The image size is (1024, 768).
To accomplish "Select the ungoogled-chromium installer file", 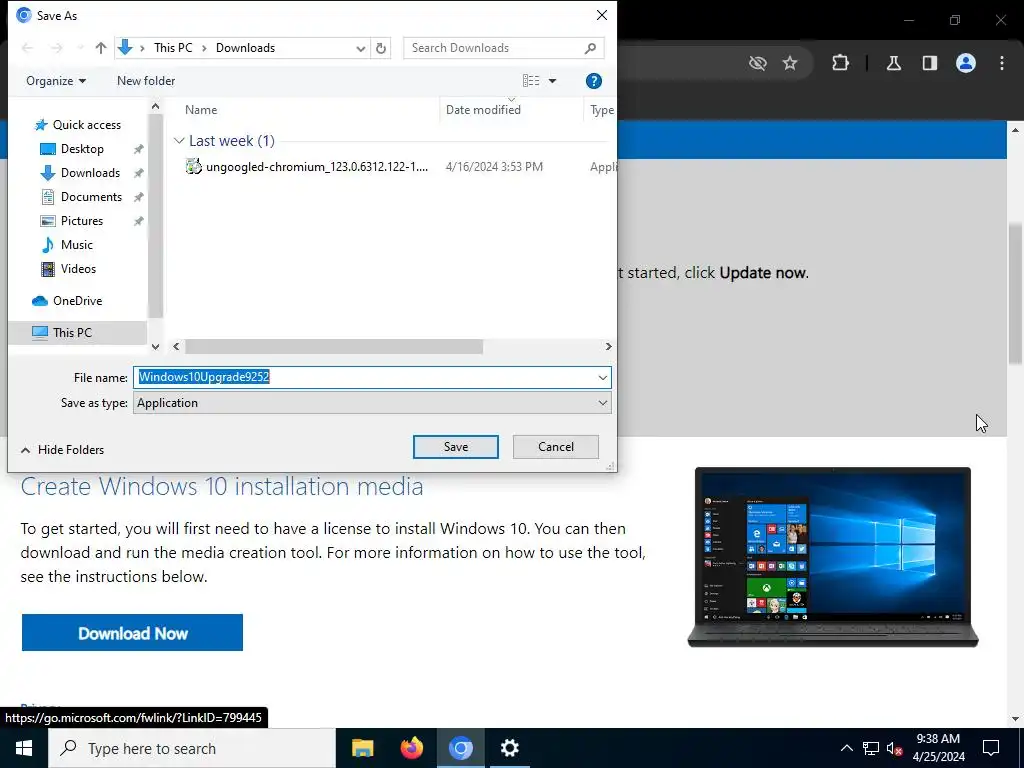I will coord(307,167).
